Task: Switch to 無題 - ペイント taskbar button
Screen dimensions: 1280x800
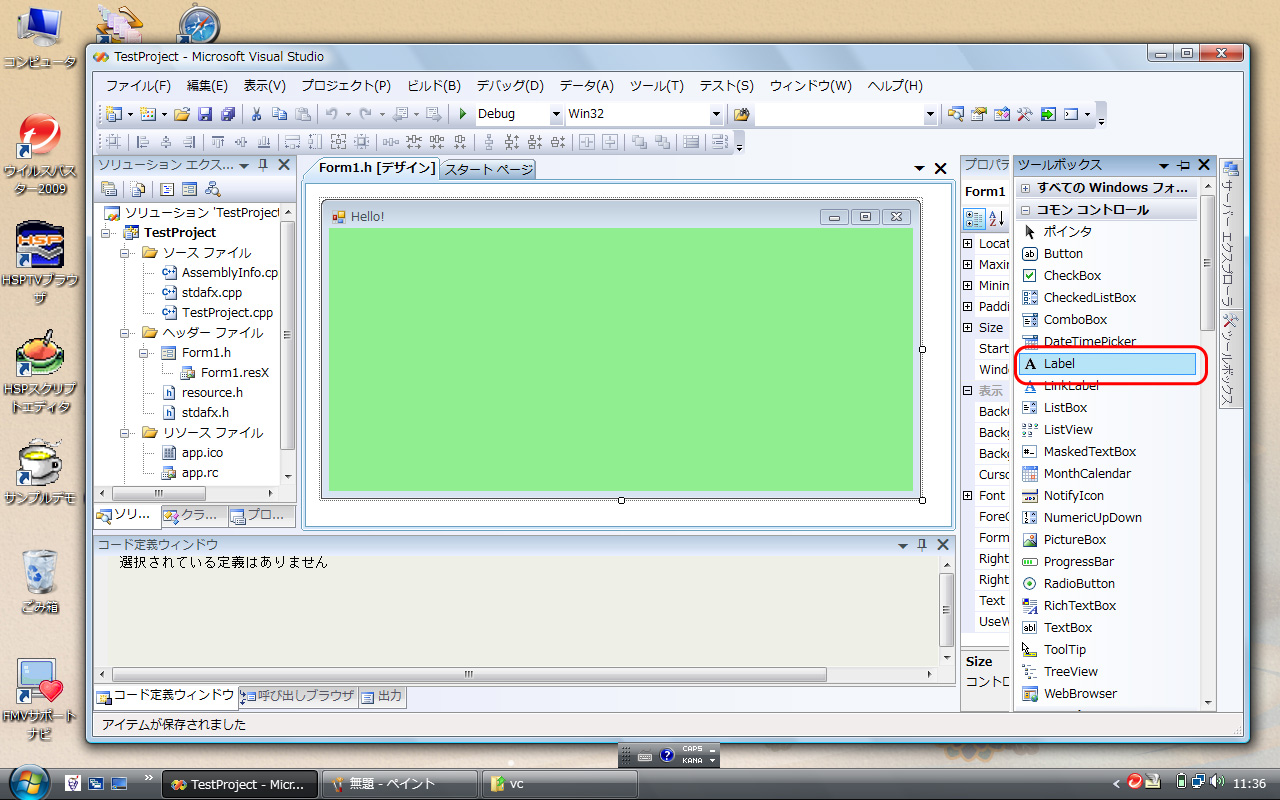Action: pos(400,785)
